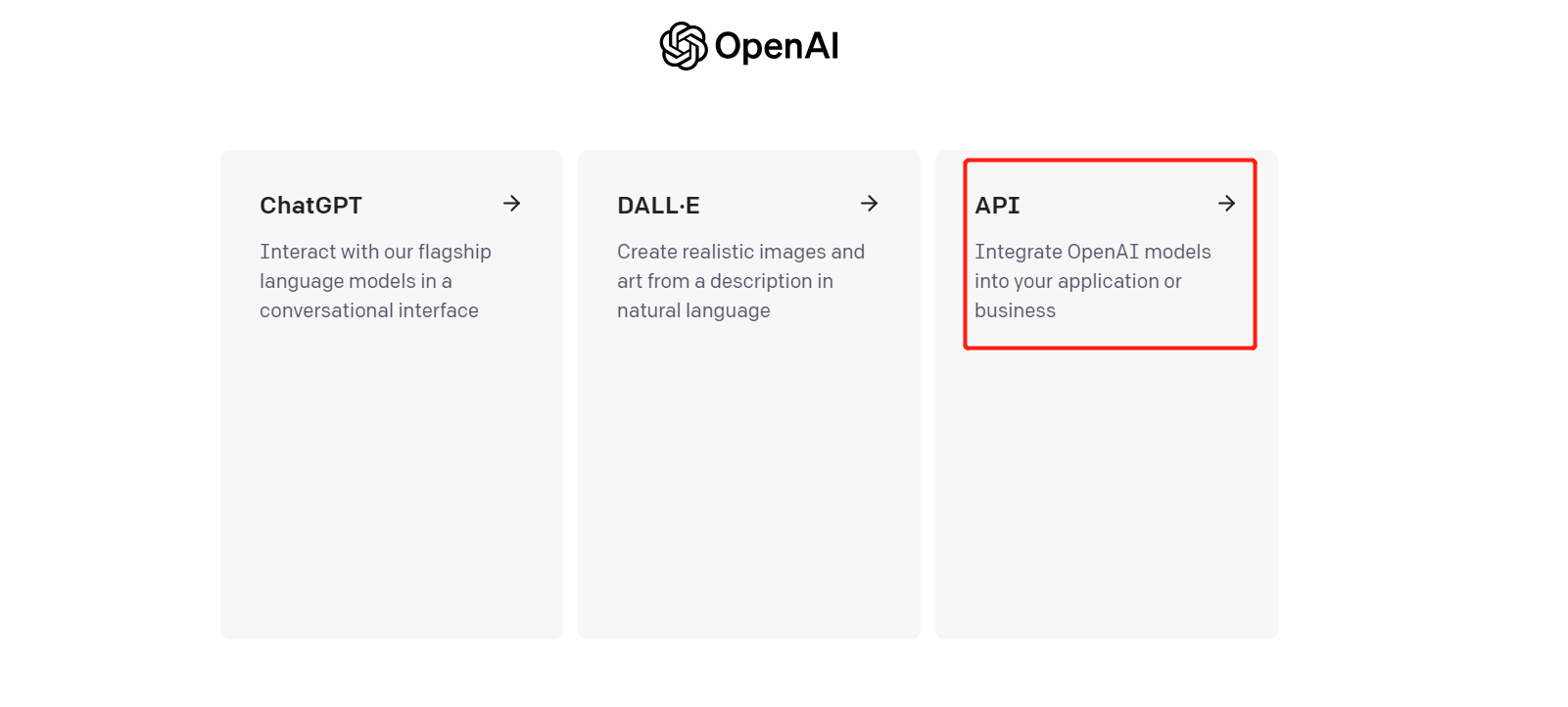This screenshot has width=1568, height=707.
Task: Open ChatGPT via its arrow icon
Action: (x=511, y=204)
